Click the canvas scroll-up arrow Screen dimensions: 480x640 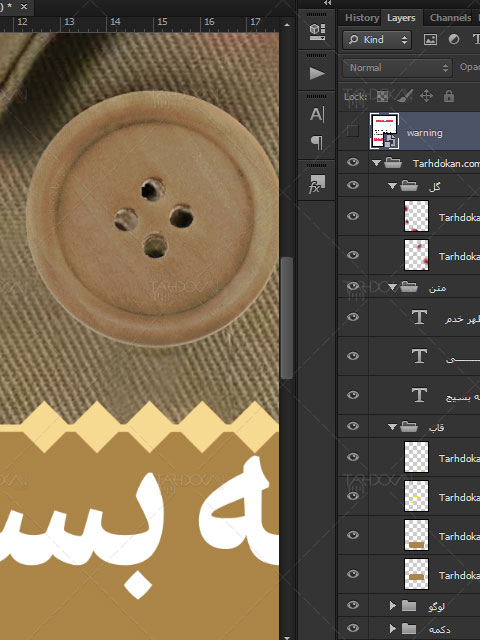pyautogui.click(x=287, y=25)
